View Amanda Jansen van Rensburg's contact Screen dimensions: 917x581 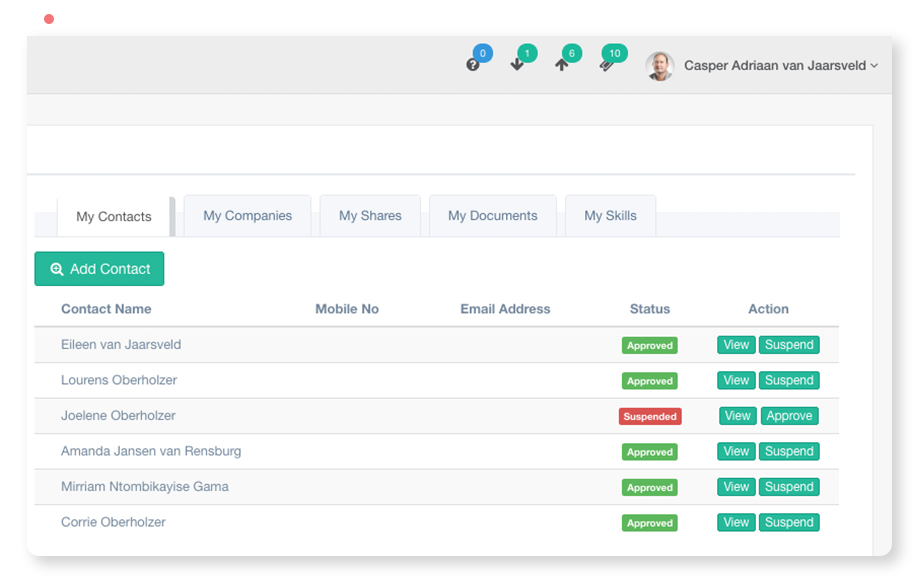click(x=736, y=452)
